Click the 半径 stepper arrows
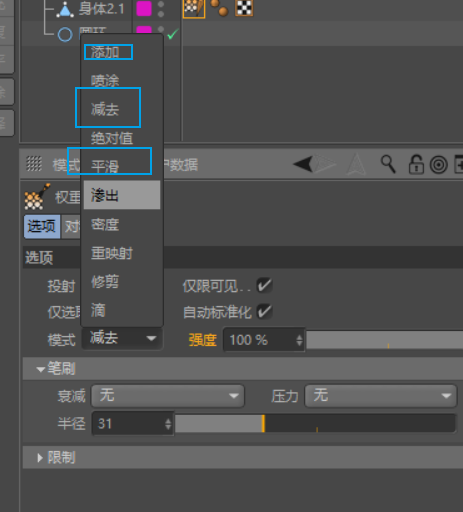This screenshot has width=463, height=512. pos(168,424)
